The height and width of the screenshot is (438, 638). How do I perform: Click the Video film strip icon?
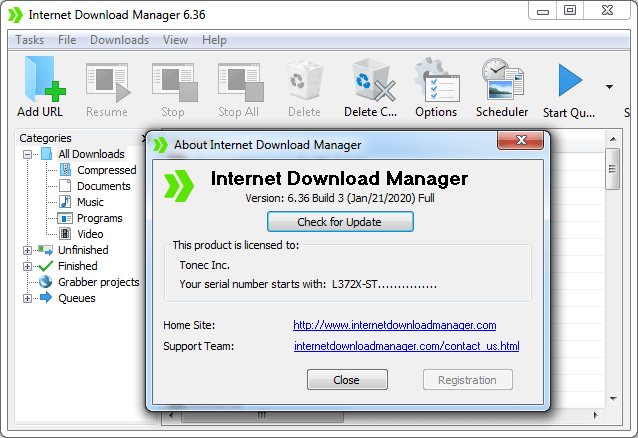(x=65, y=234)
